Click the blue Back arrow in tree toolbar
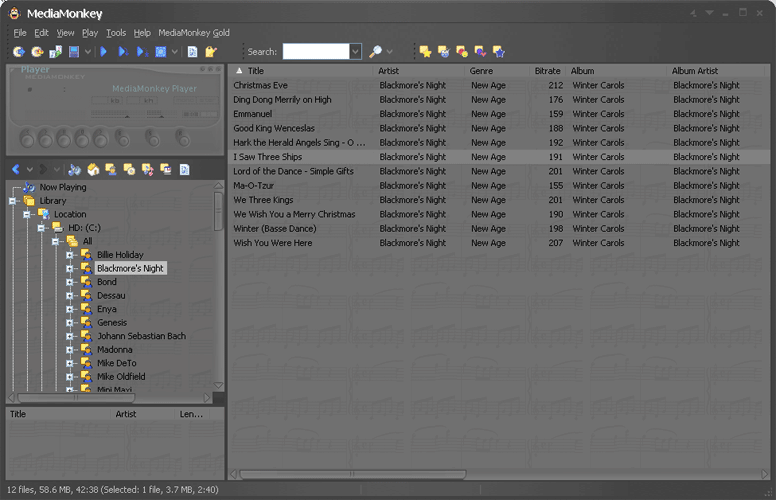Screen dimensions: 776x500 click(x=16, y=169)
